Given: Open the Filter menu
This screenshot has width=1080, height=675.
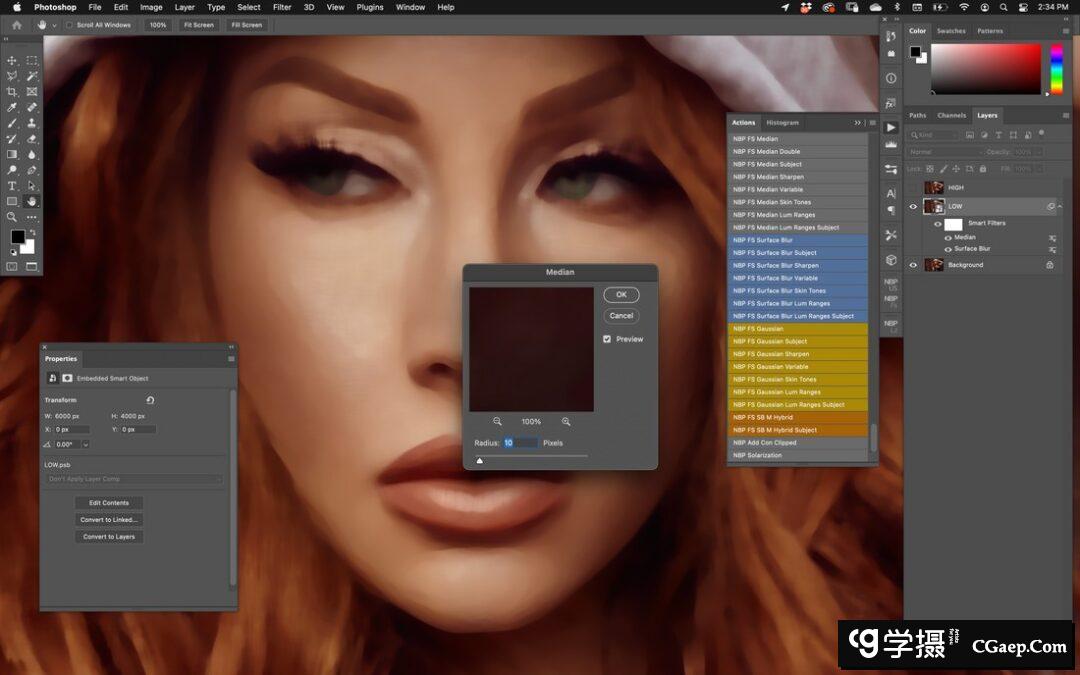Looking at the screenshot, I should 282,7.
